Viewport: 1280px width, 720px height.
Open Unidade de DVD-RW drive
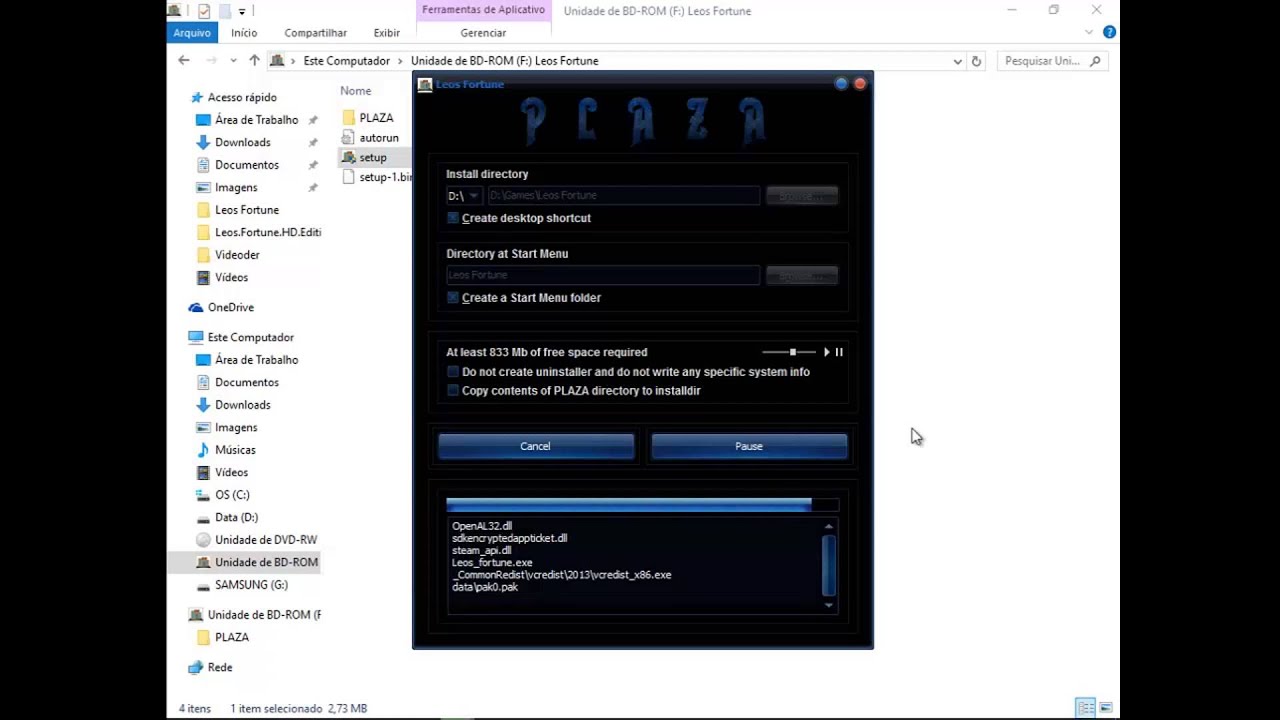click(265, 540)
